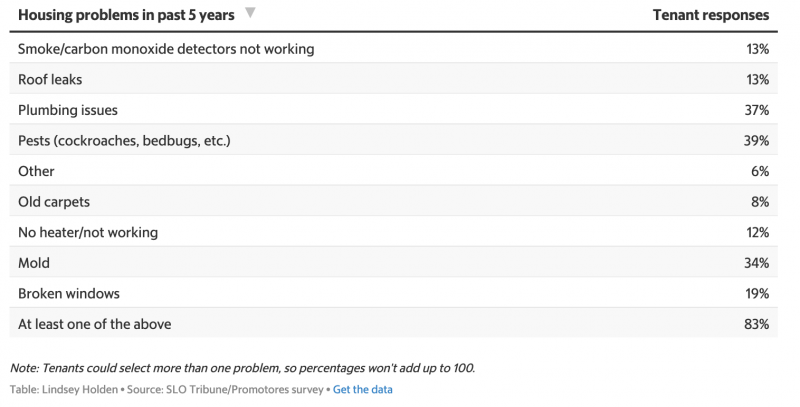Open the Get the data link
The width and height of the screenshot is (800, 407).
[363, 390]
